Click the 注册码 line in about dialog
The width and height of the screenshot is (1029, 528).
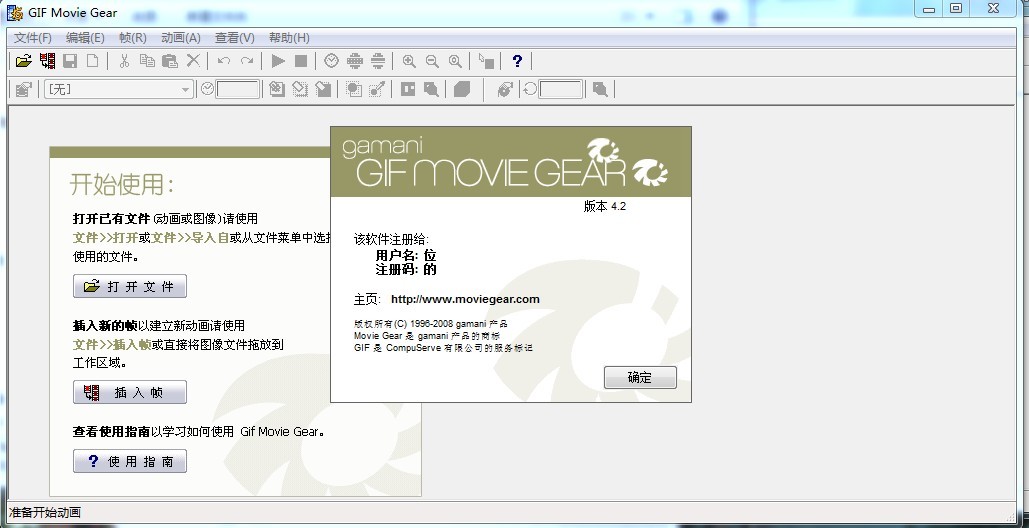pos(406,269)
